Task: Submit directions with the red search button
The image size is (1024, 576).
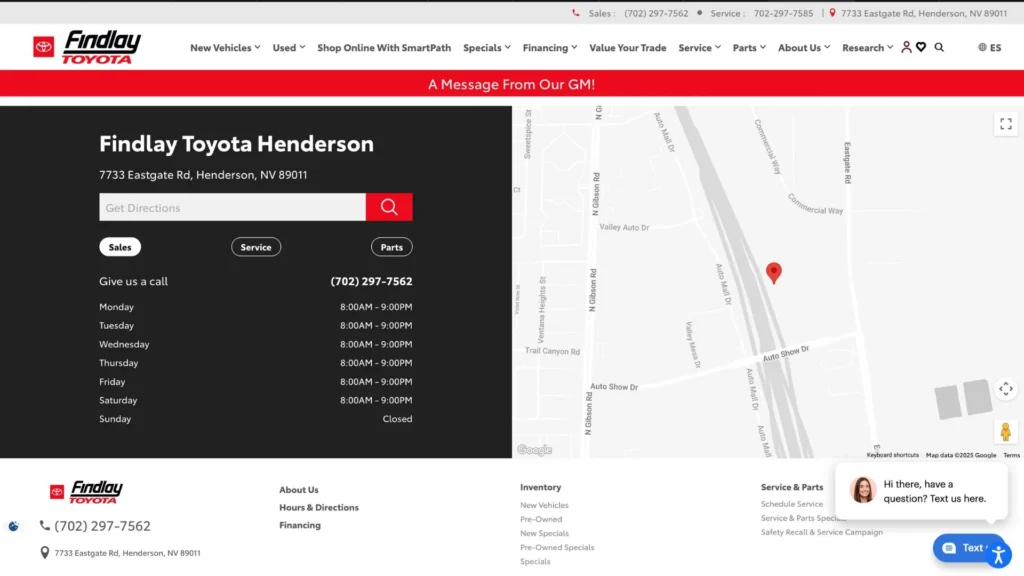Action: click(x=389, y=207)
